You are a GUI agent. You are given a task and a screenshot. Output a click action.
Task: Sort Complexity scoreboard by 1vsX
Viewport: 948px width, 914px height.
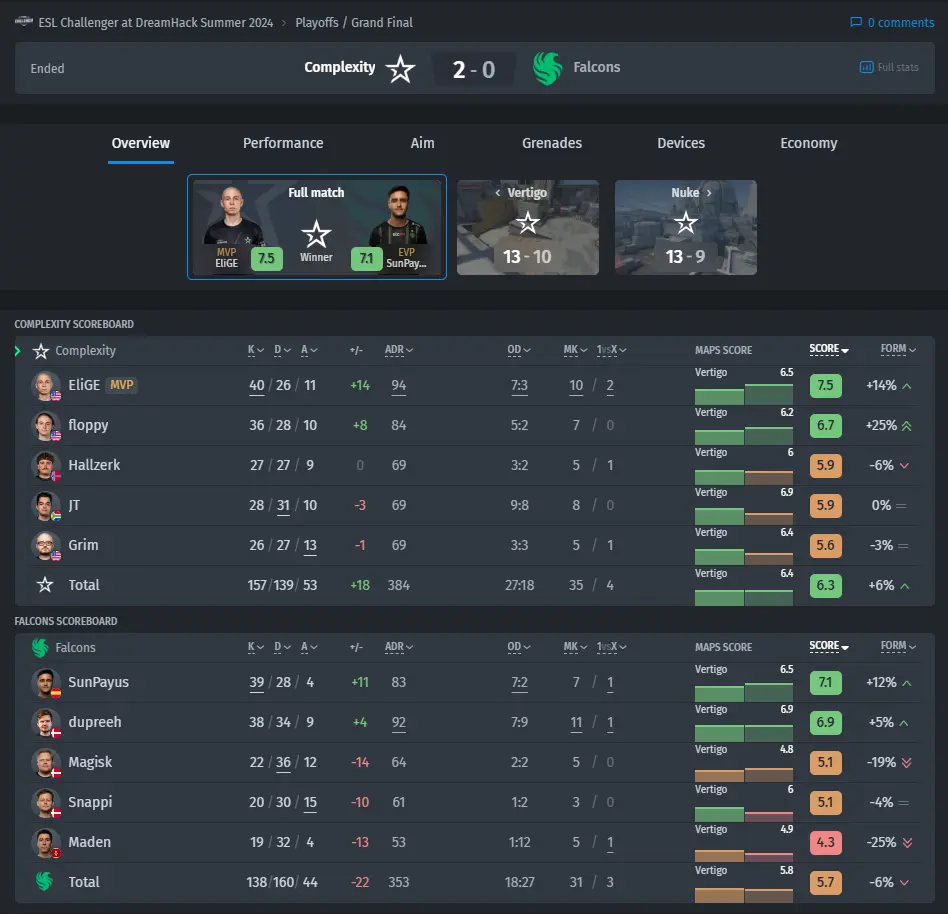click(x=611, y=350)
